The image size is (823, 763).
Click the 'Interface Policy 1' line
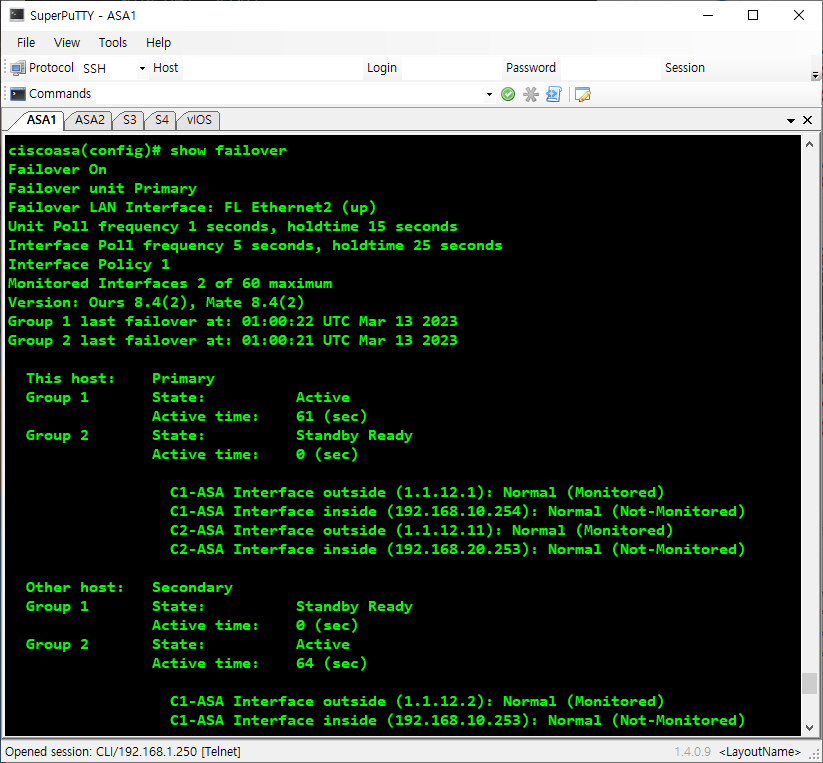(x=89, y=264)
